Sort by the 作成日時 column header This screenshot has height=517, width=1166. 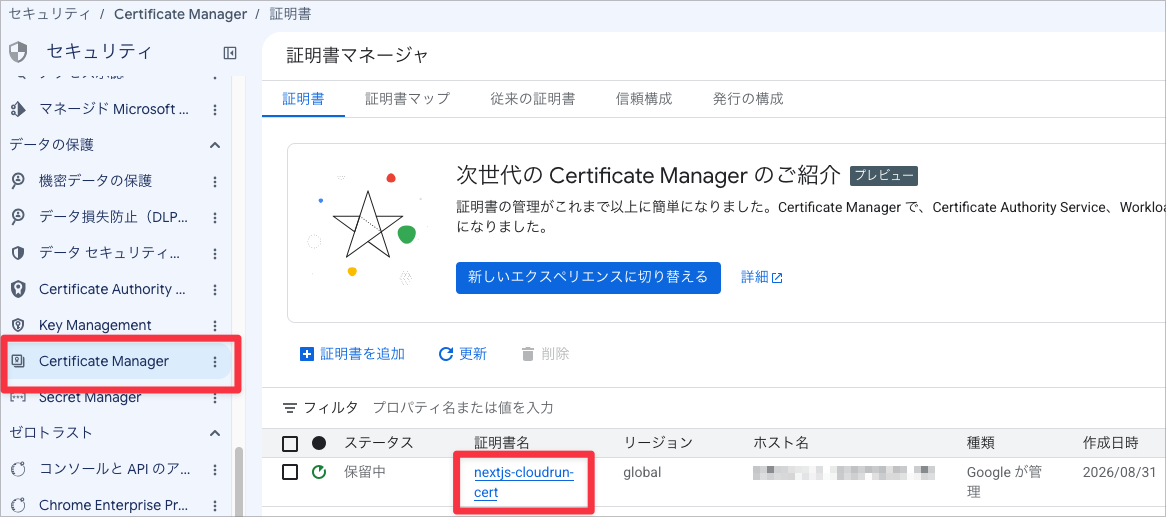[x=1110, y=443]
